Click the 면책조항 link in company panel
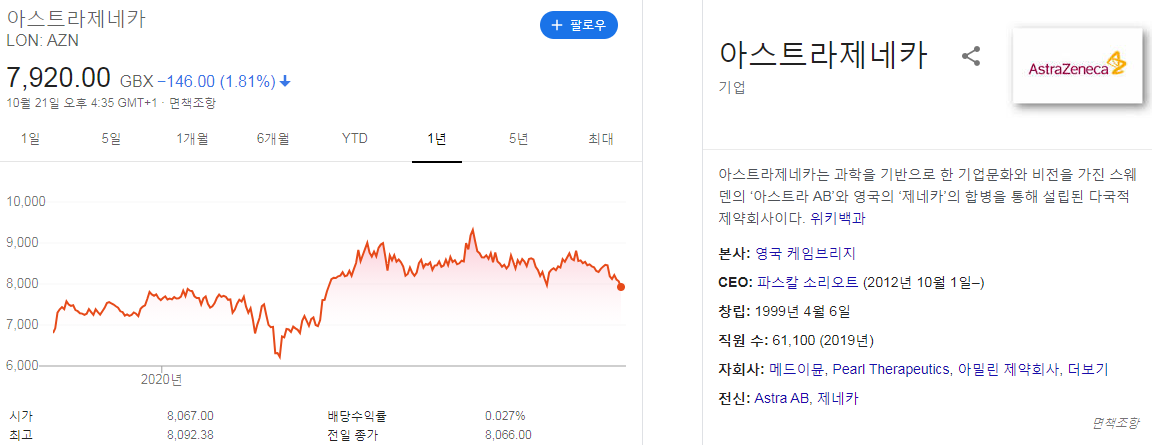The image size is (1152, 445). tap(1115, 422)
